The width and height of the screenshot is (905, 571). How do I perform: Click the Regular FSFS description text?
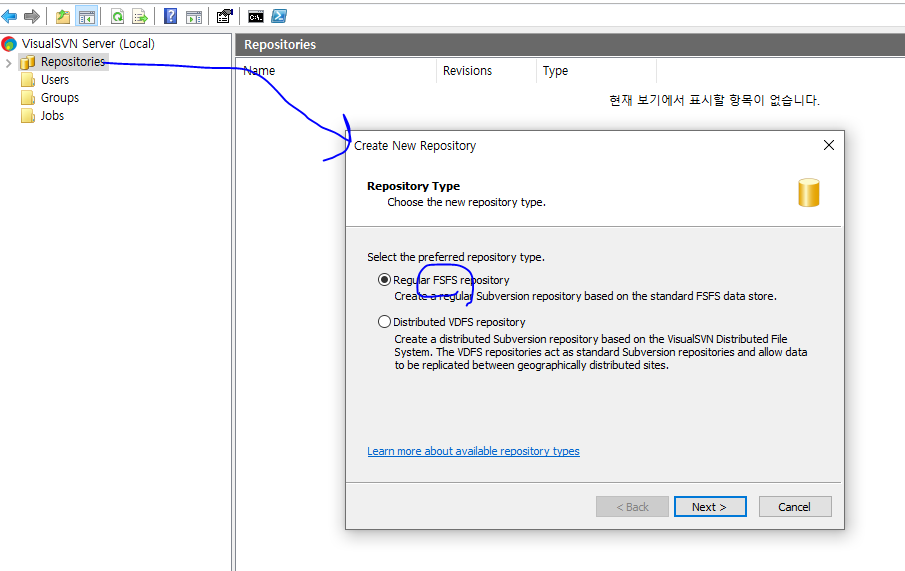click(x=585, y=296)
